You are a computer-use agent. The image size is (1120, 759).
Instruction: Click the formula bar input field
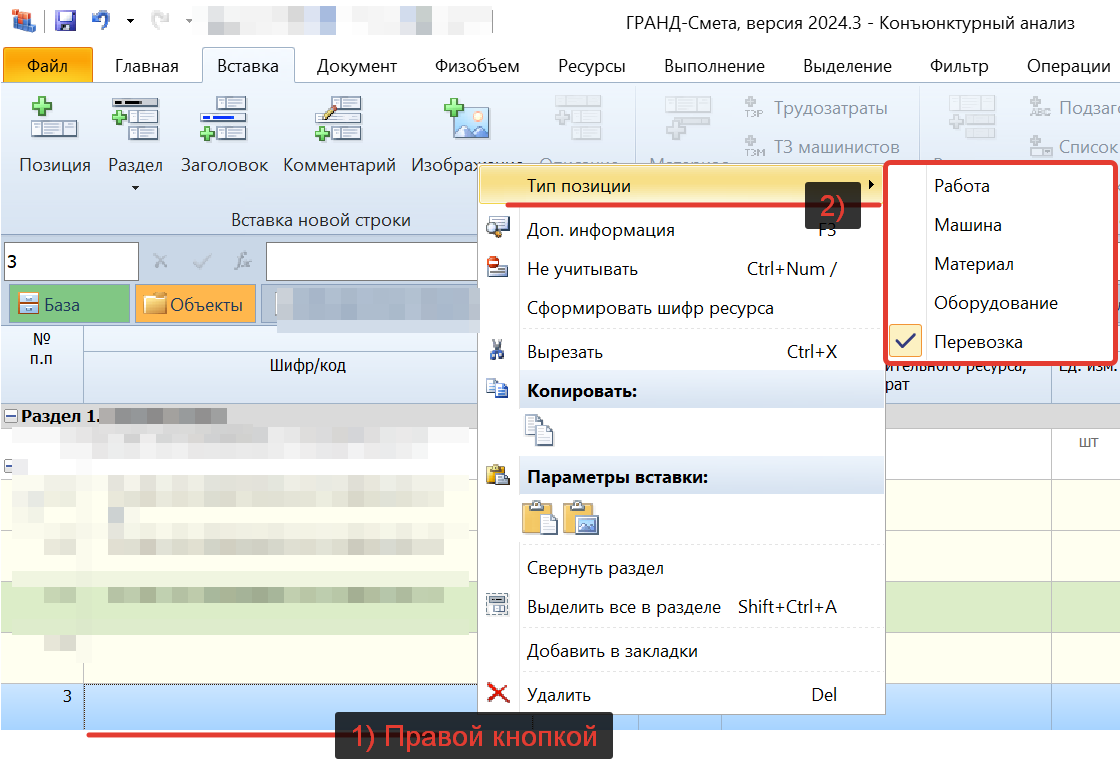tap(371, 261)
